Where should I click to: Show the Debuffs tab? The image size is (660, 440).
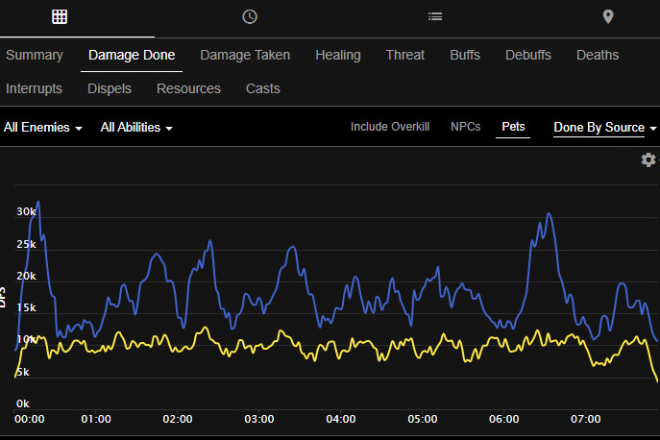pyautogui.click(x=528, y=55)
